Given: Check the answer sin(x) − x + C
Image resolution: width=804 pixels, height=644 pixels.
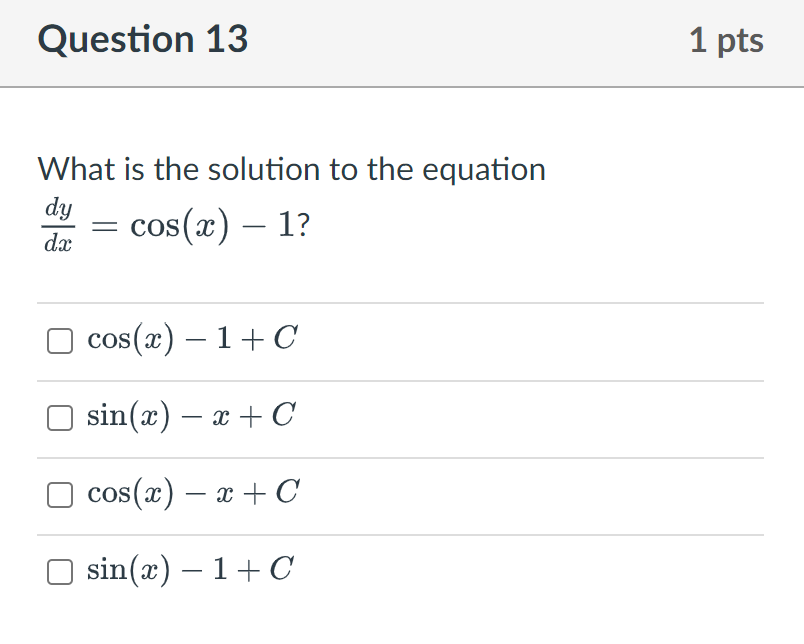Looking at the screenshot, I should point(59,417).
